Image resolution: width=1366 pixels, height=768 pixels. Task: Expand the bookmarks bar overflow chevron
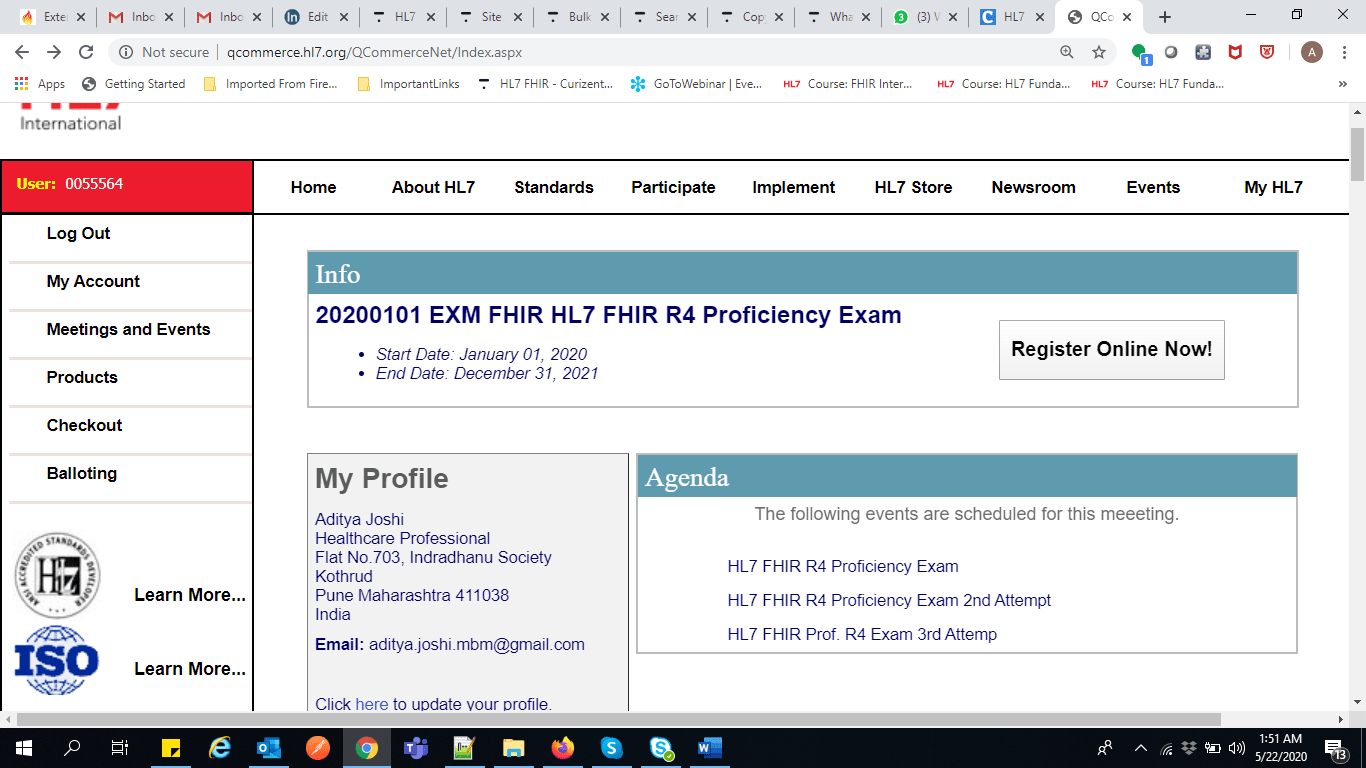1342,84
